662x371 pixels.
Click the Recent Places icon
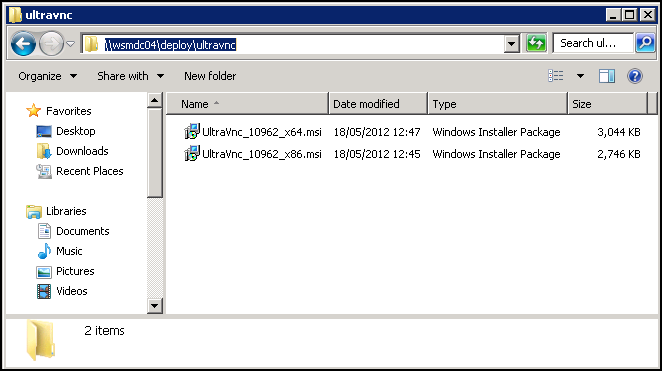(44, 171)
